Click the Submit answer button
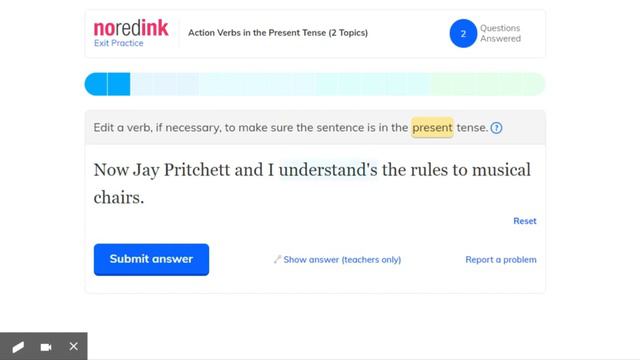 point(151,260)
